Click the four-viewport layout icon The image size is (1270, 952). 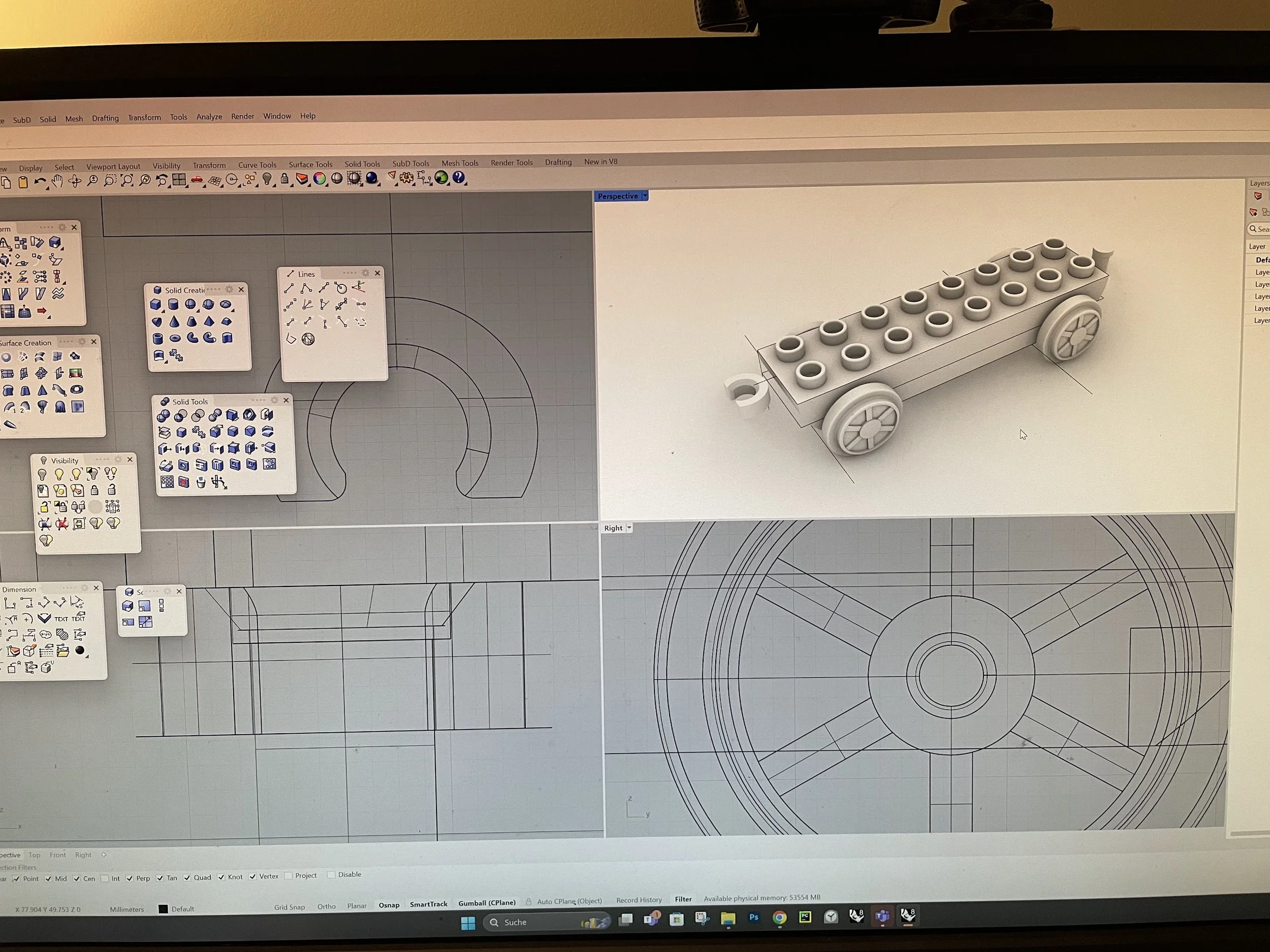tap(179, 180)
